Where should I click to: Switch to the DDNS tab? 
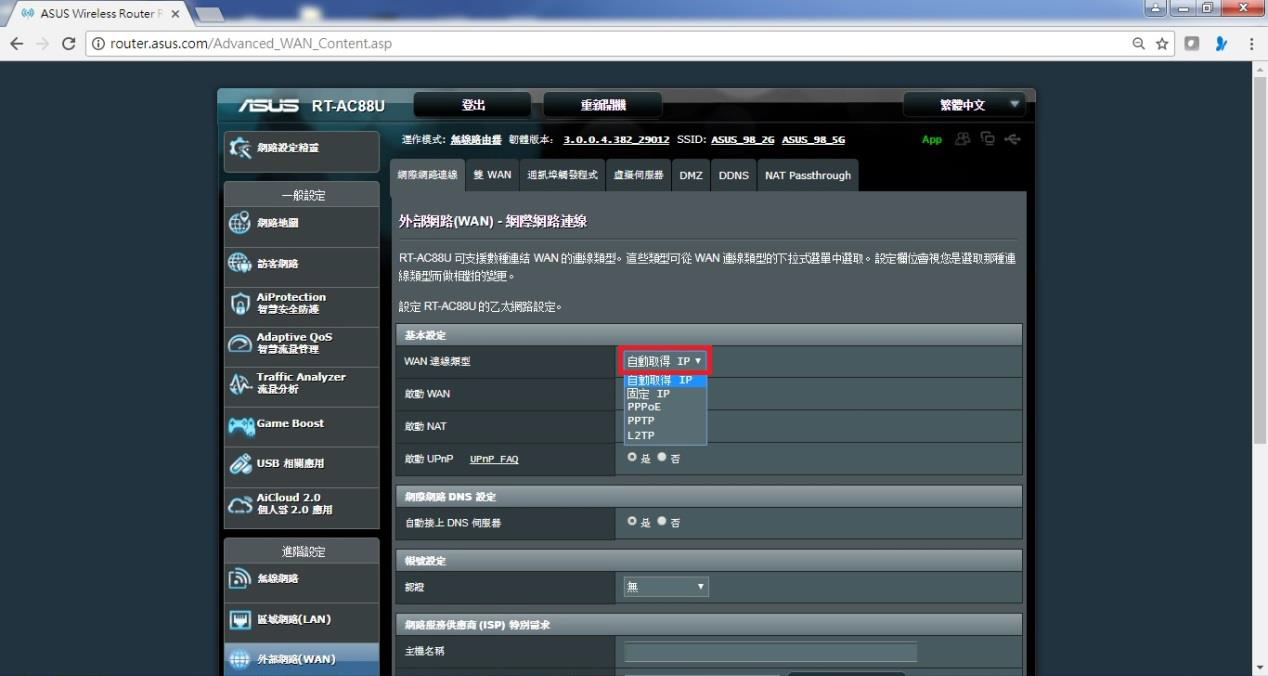(x=733, y=175)
